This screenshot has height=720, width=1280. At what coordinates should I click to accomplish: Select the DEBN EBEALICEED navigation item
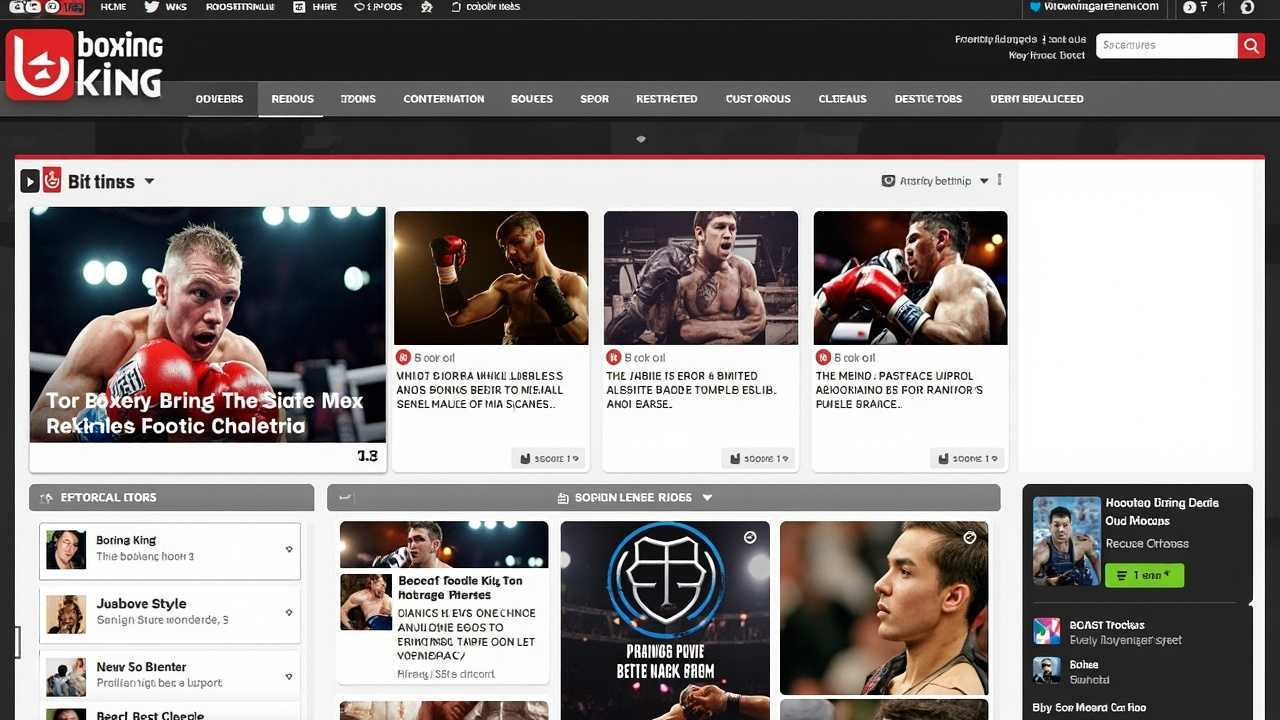point(1037,99)
